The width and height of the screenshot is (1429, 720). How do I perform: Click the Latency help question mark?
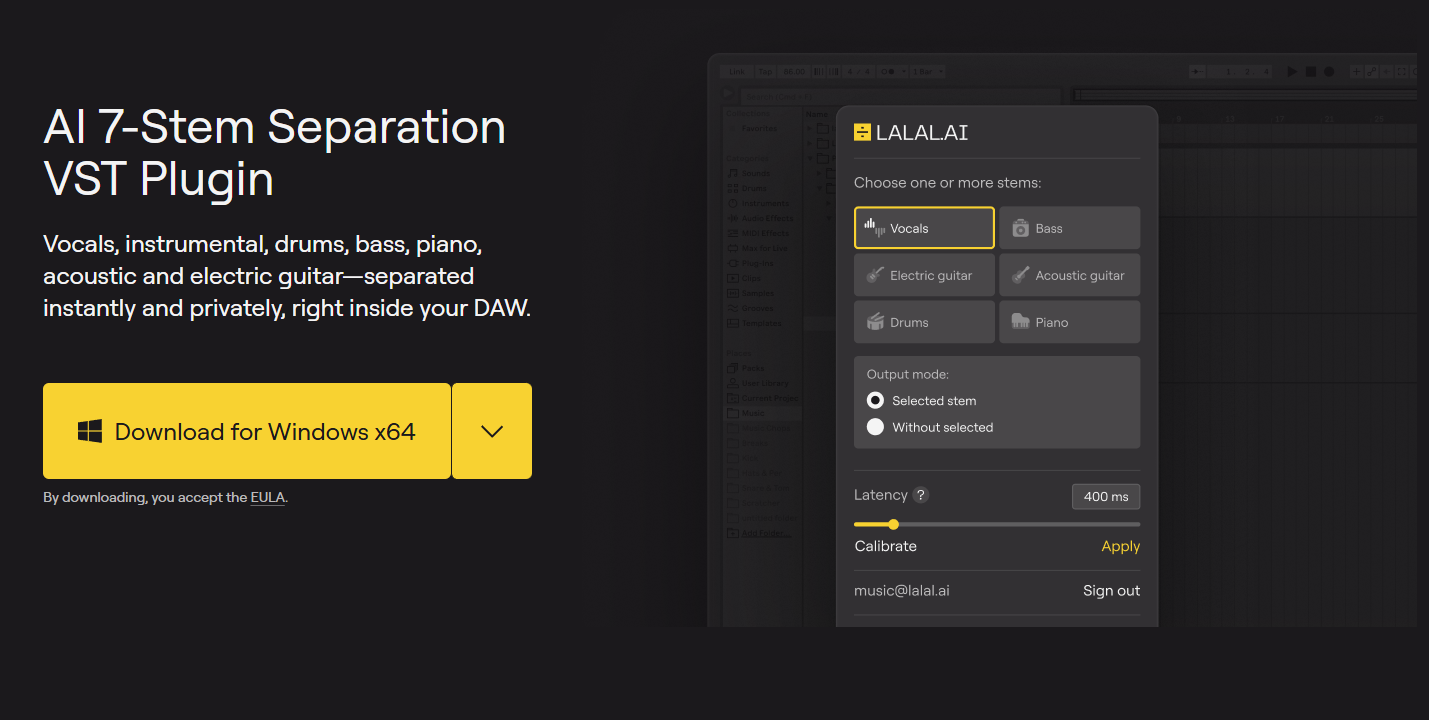921,495
